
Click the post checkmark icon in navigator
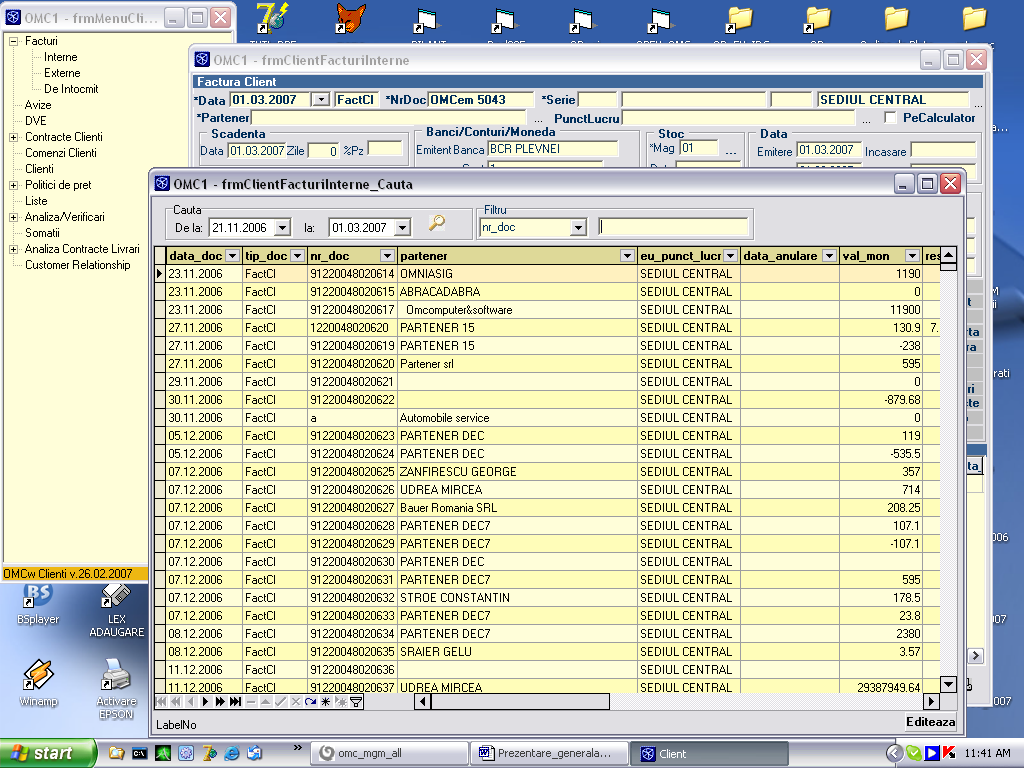click(x=280, y=702)
